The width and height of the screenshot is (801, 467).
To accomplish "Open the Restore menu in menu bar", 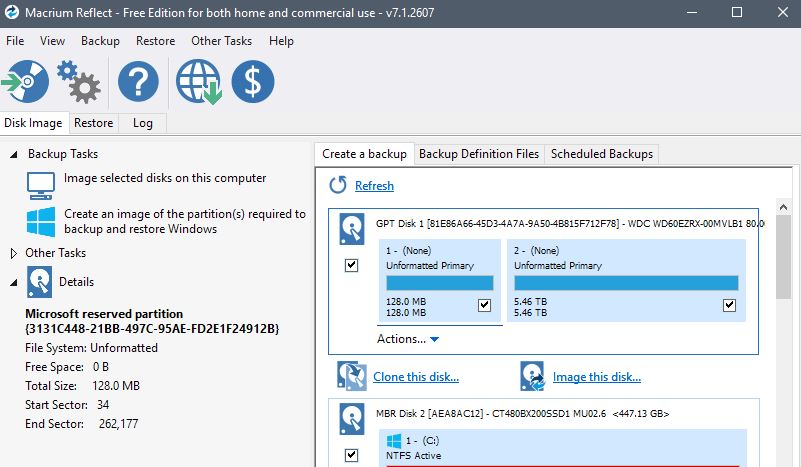I will tap(155, 41).
